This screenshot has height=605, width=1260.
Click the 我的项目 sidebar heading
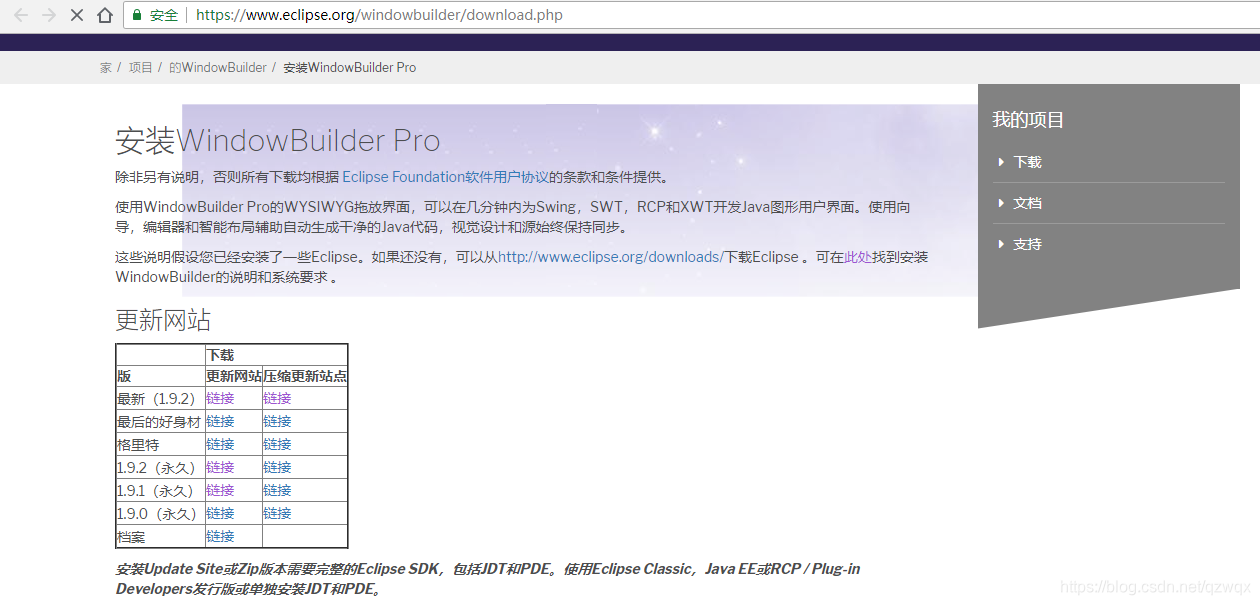[1028, 120]
